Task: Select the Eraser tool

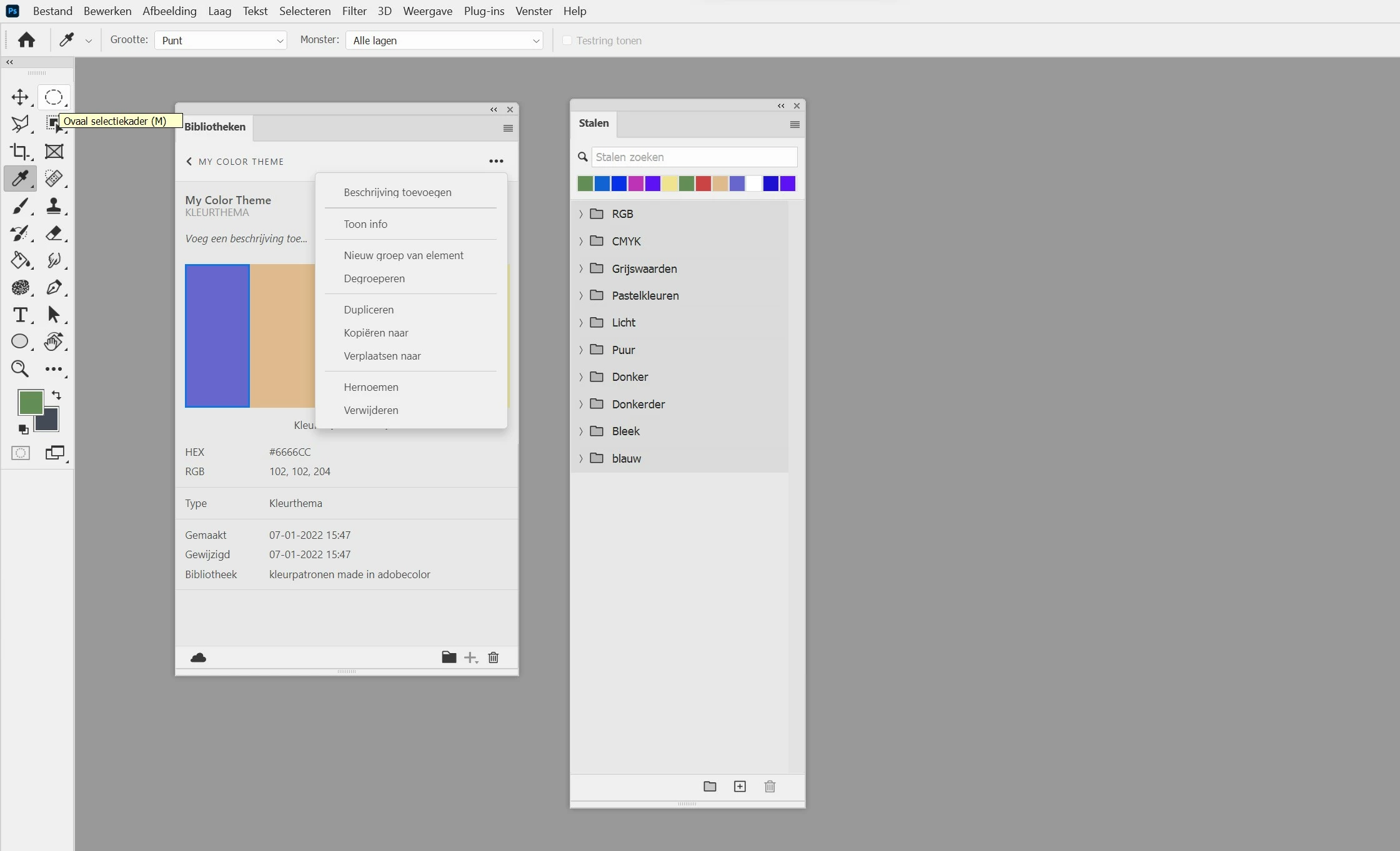Action: (54, 233)
